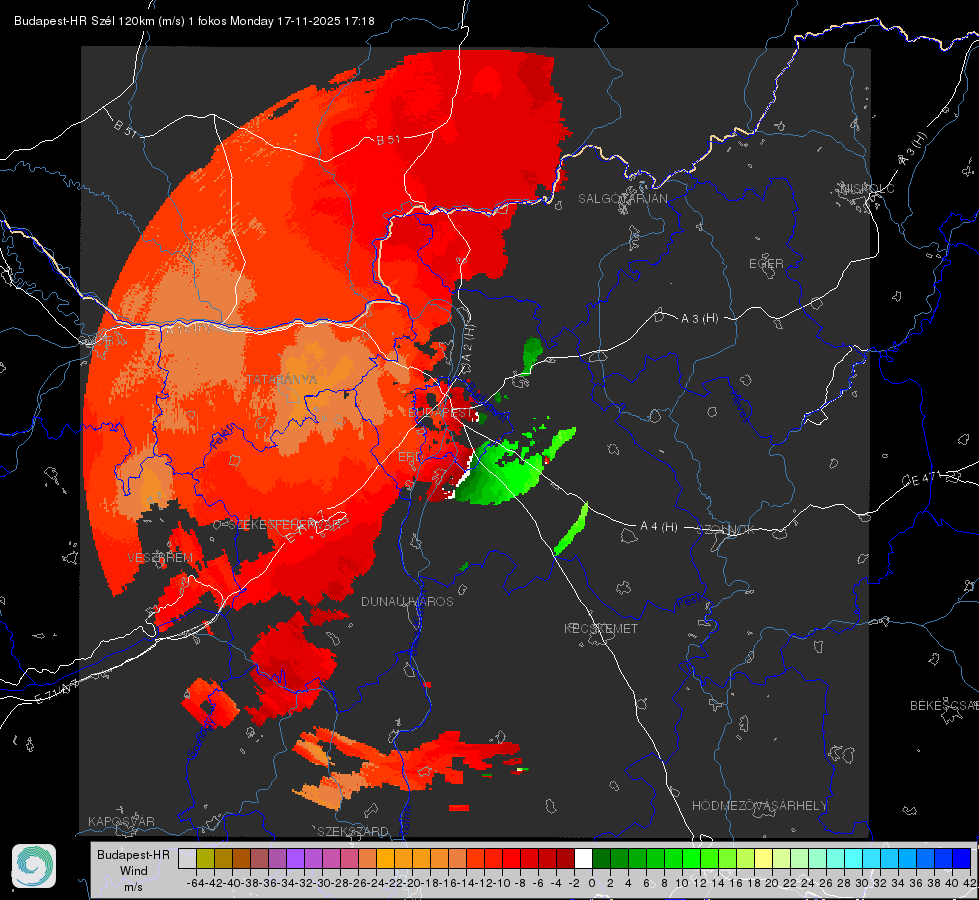The image size is (979, 900).
Task: Click the '-64' legend value
Action: [195, 883]
